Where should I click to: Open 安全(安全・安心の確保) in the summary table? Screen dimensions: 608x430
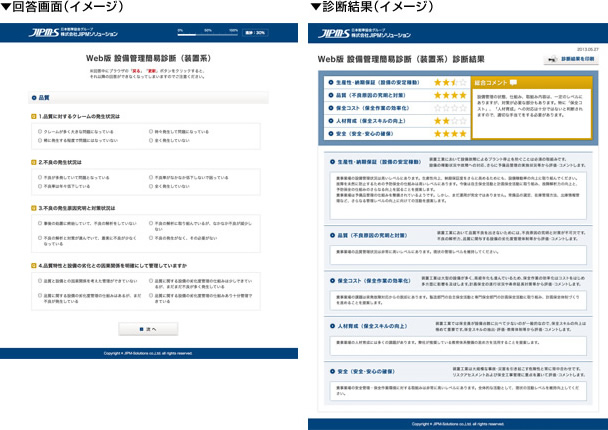tap(365, 133)
